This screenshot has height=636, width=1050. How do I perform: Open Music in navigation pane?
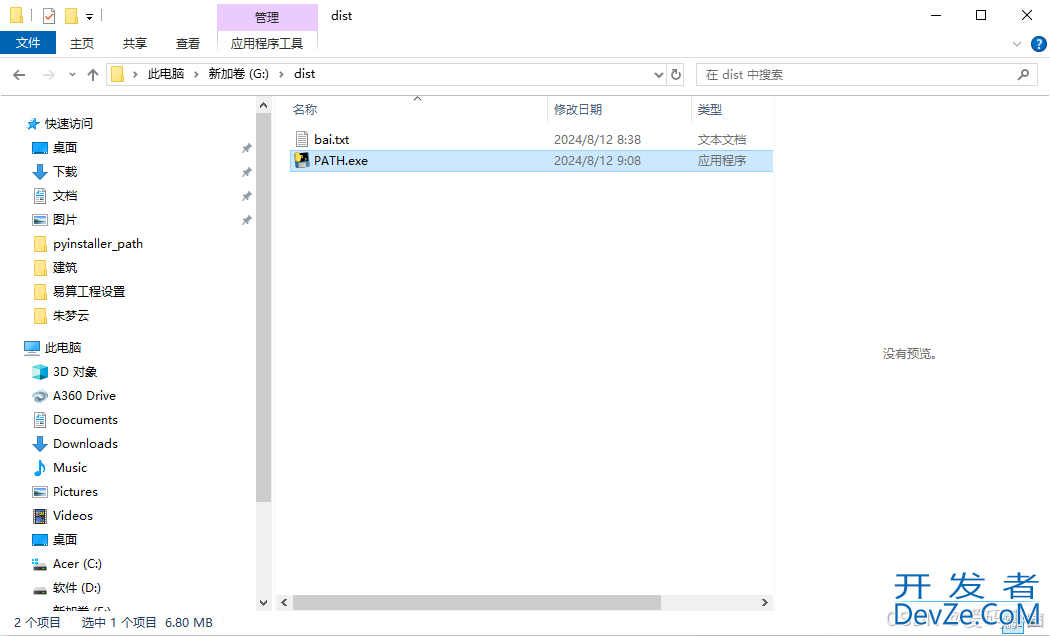click(x=70, y=468)
